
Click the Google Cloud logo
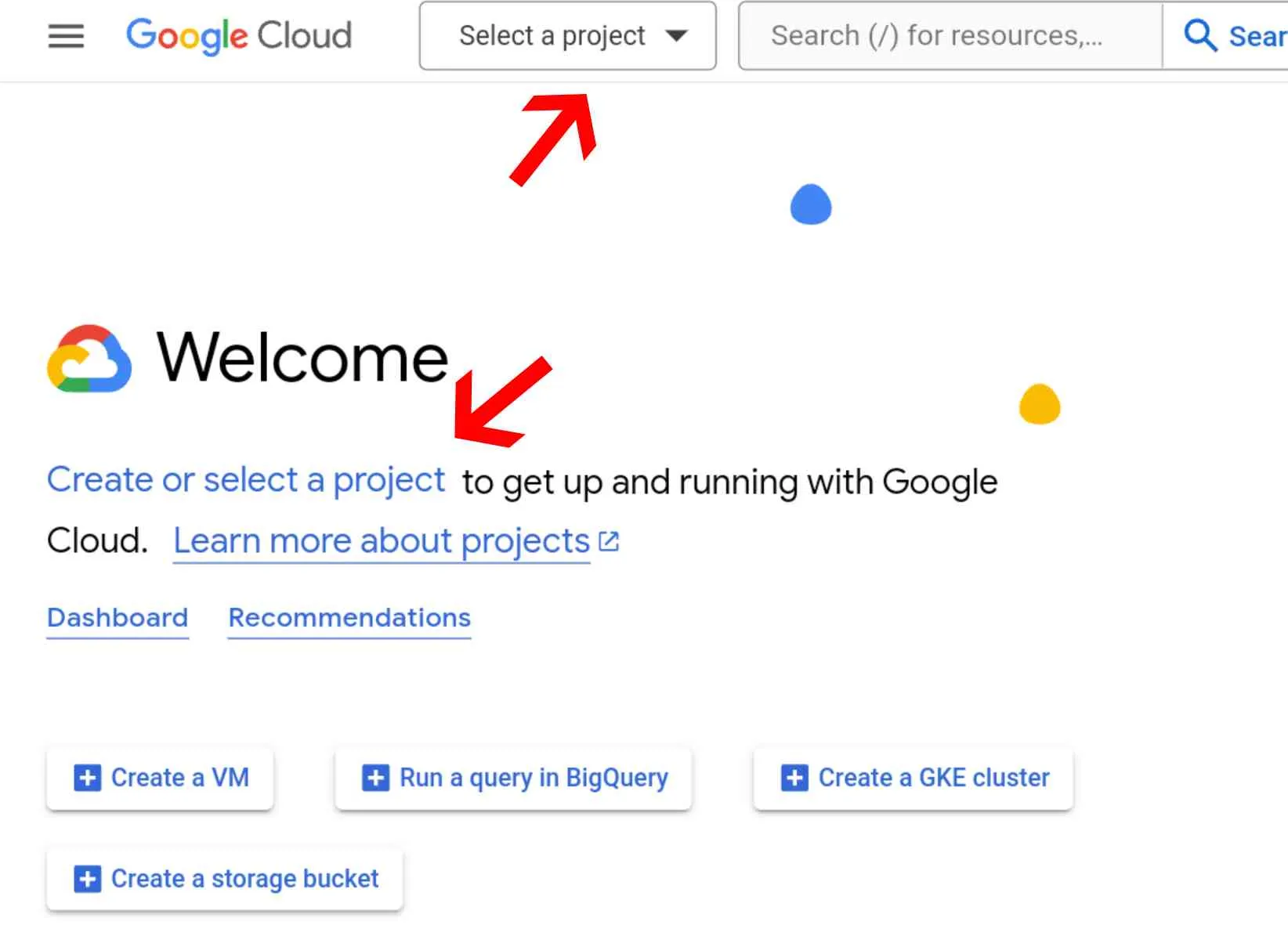click(239, 36)
